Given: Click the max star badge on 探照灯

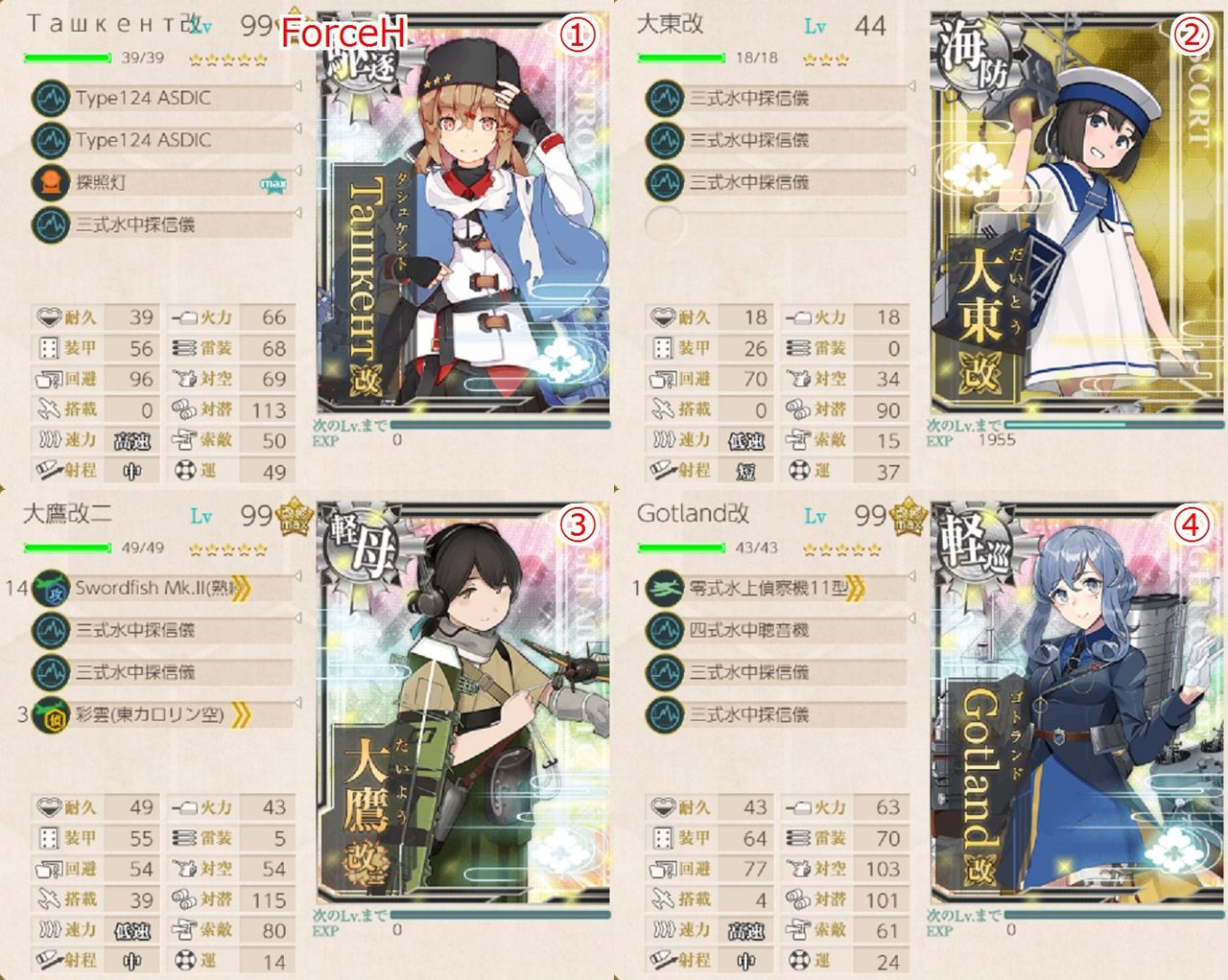Looking at the screenshot, I should (273, 182).
